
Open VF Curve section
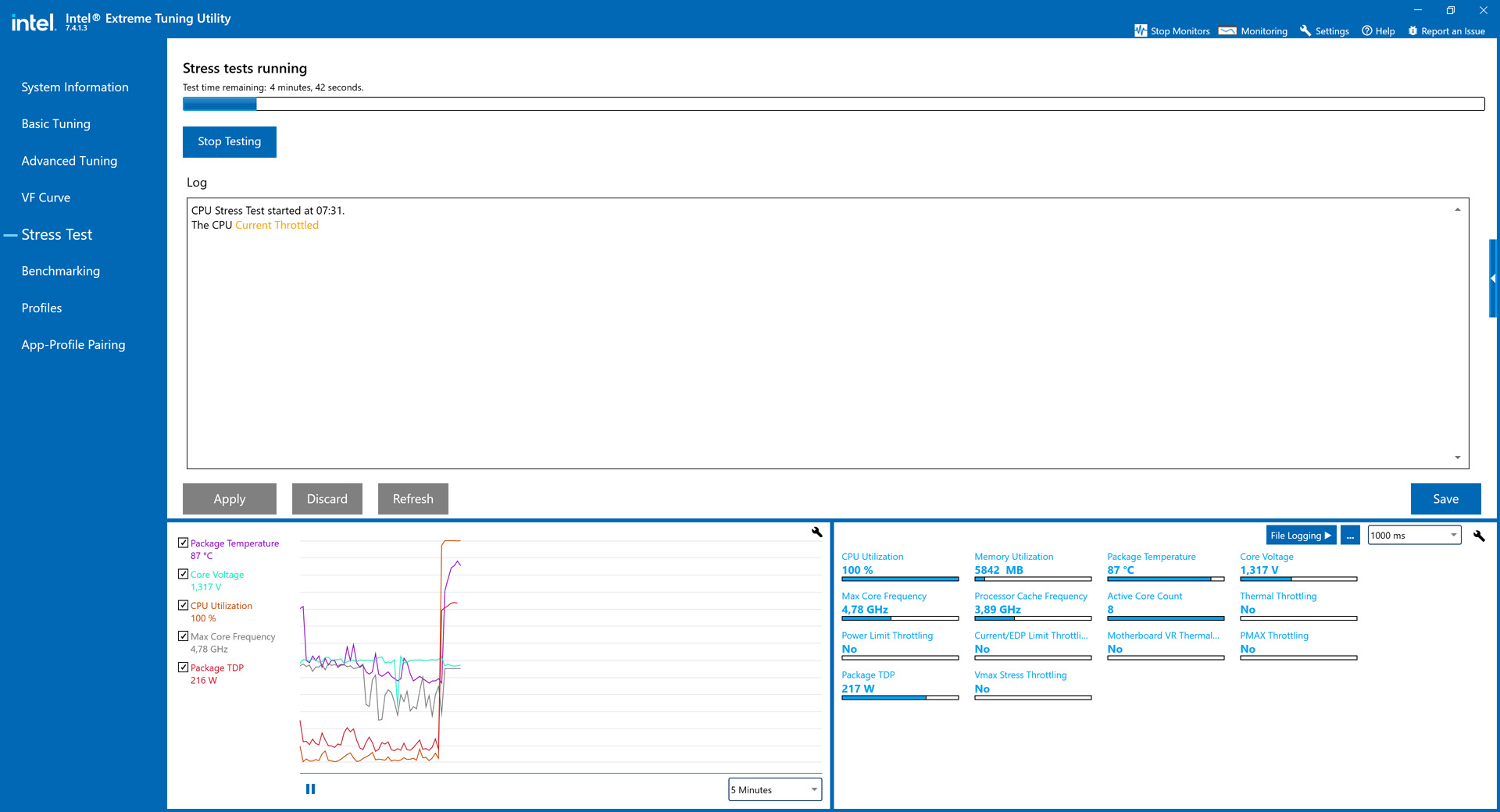[46, 198]
